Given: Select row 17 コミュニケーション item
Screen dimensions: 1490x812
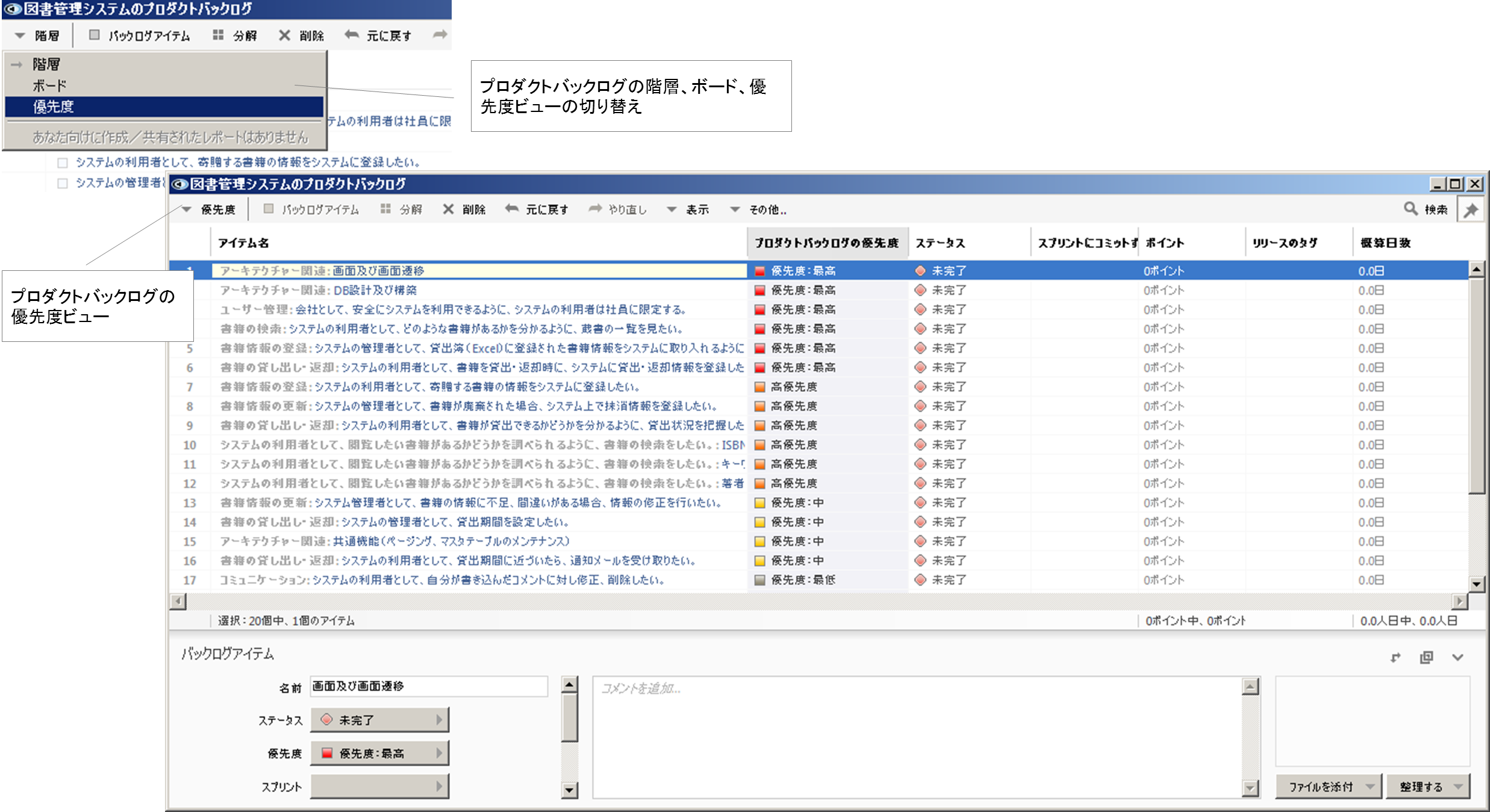Looking at the screenshot, I should (819, 580).
